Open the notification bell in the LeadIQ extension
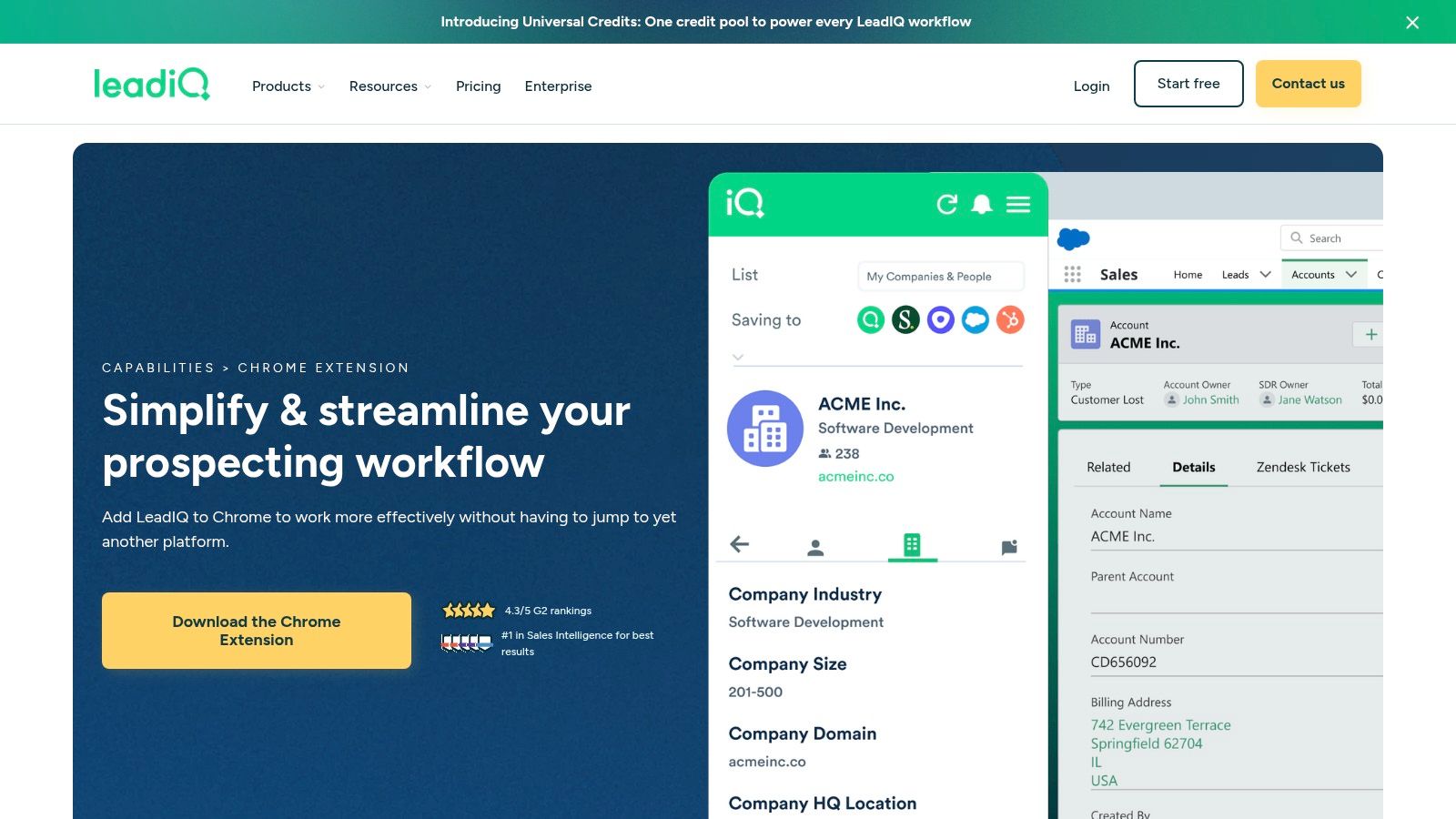 point(982,205)
